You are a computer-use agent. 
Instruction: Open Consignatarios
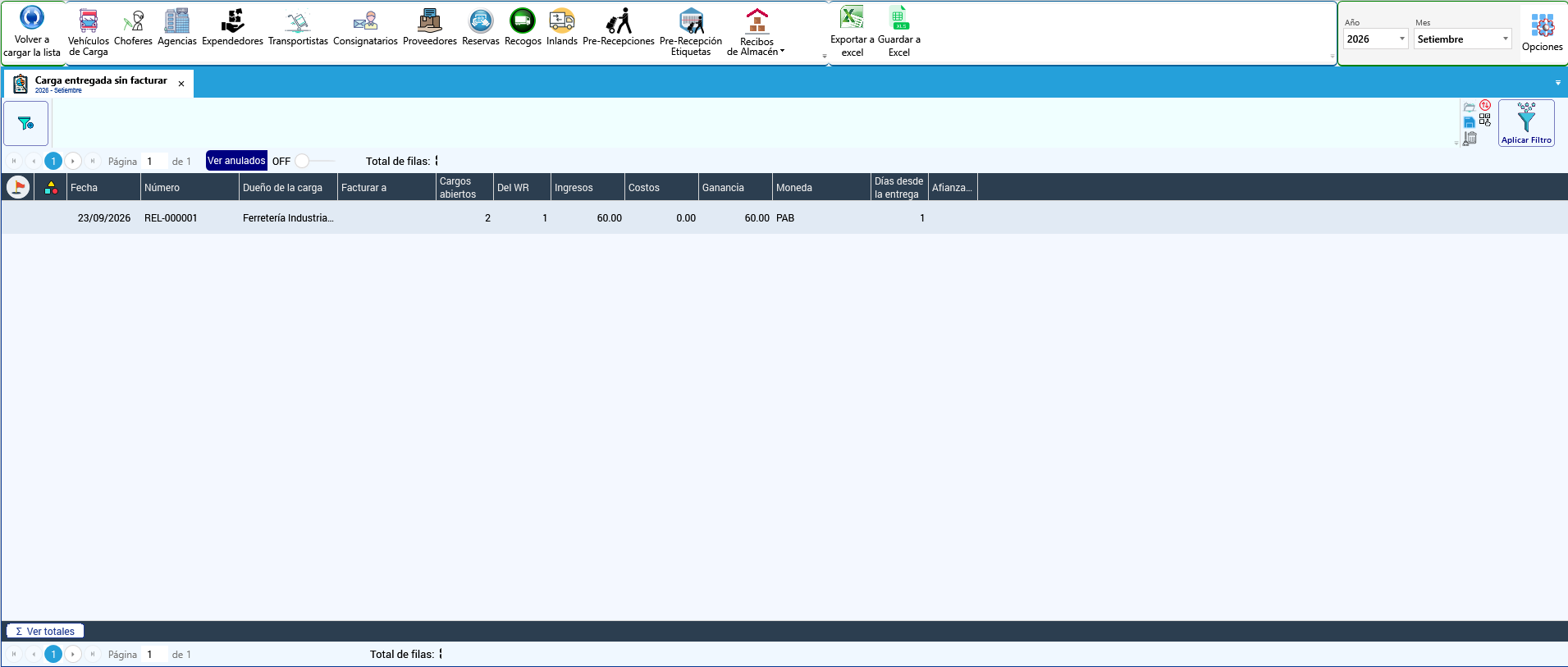pyautogui.click(x=365, y=28)
